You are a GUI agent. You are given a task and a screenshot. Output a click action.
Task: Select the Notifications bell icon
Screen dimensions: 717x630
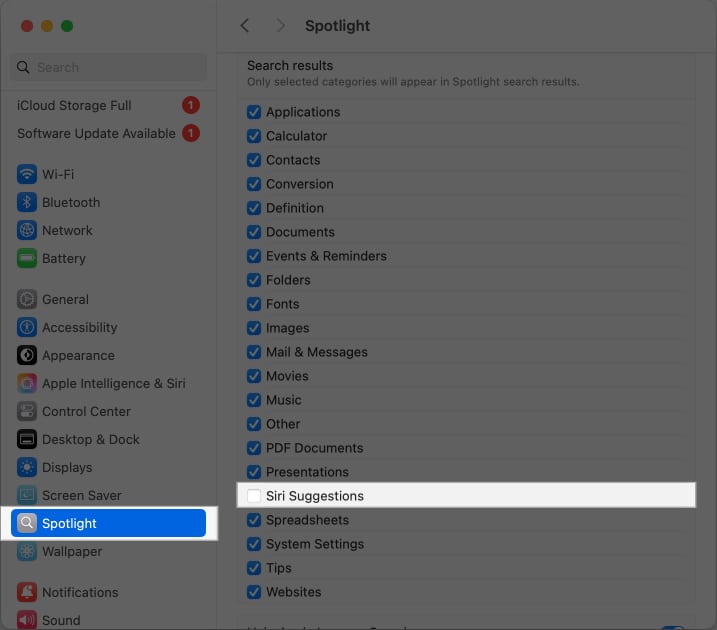click(x=27, y=592)
